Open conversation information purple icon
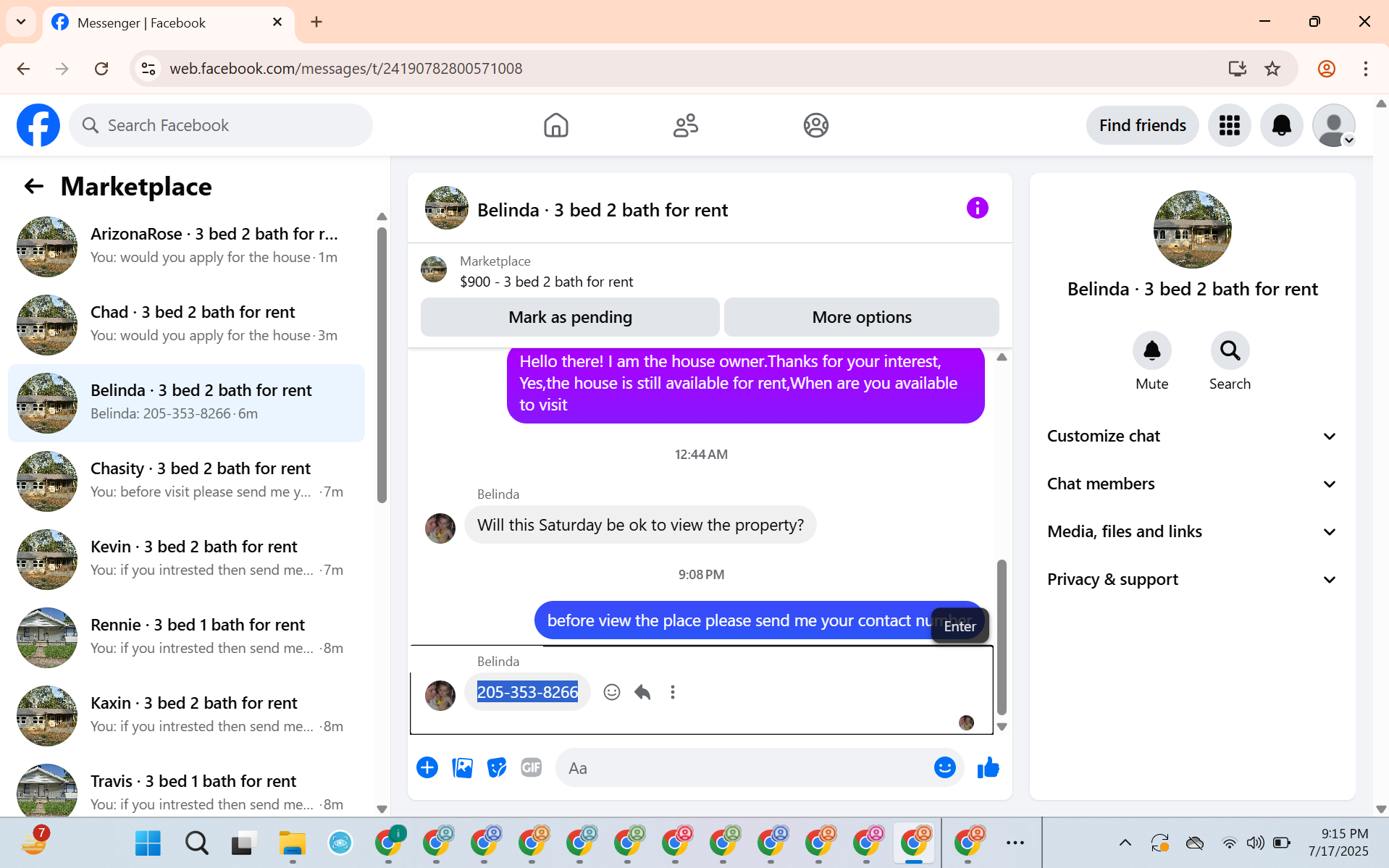1389x868 pixels. (977, 208)
